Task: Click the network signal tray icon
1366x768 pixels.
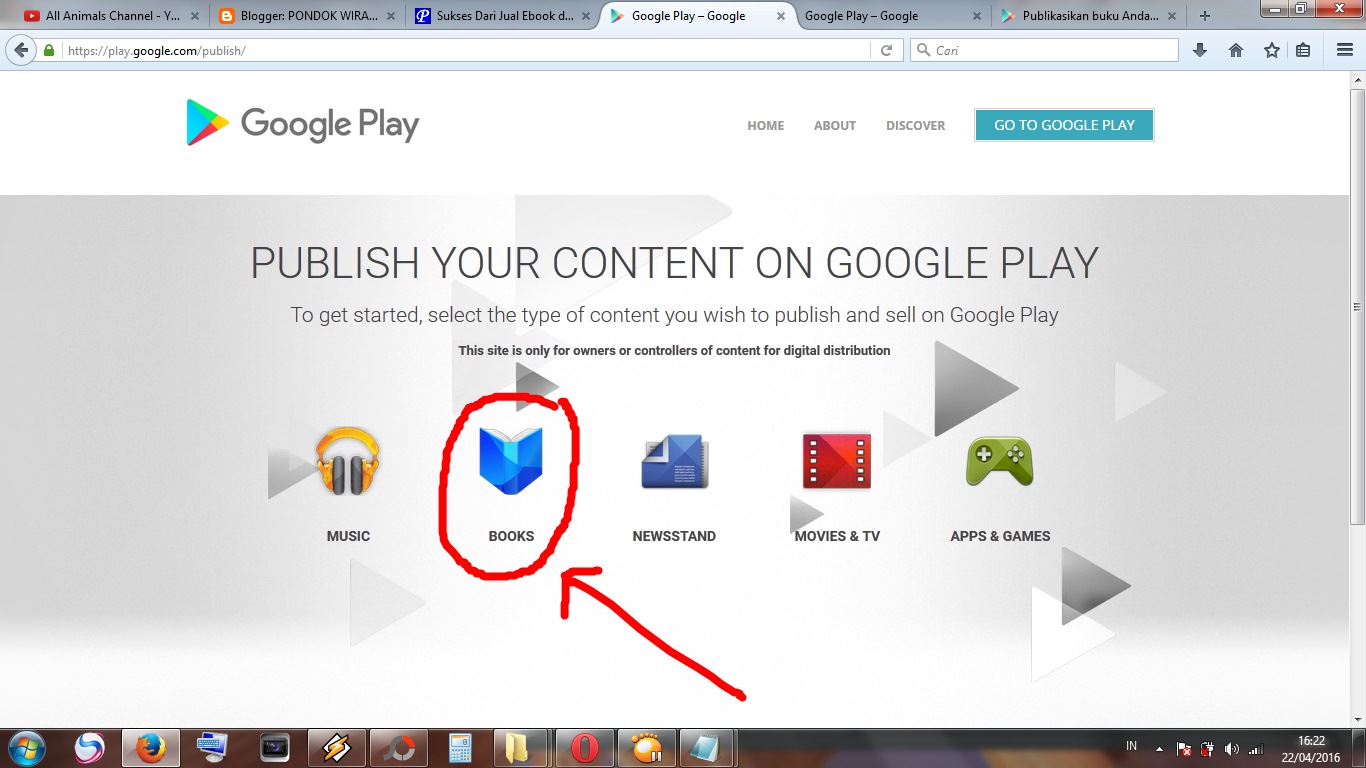Action: (1257, 749)
